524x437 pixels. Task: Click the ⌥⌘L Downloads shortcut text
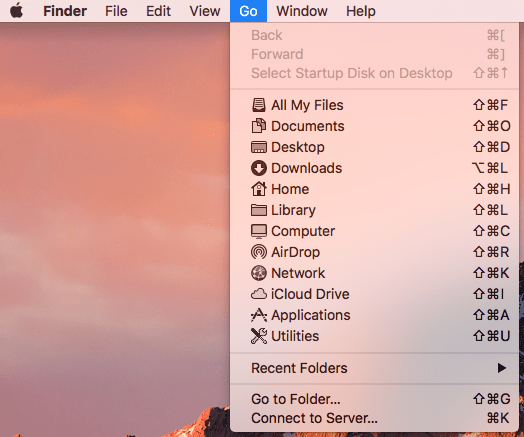490,168
